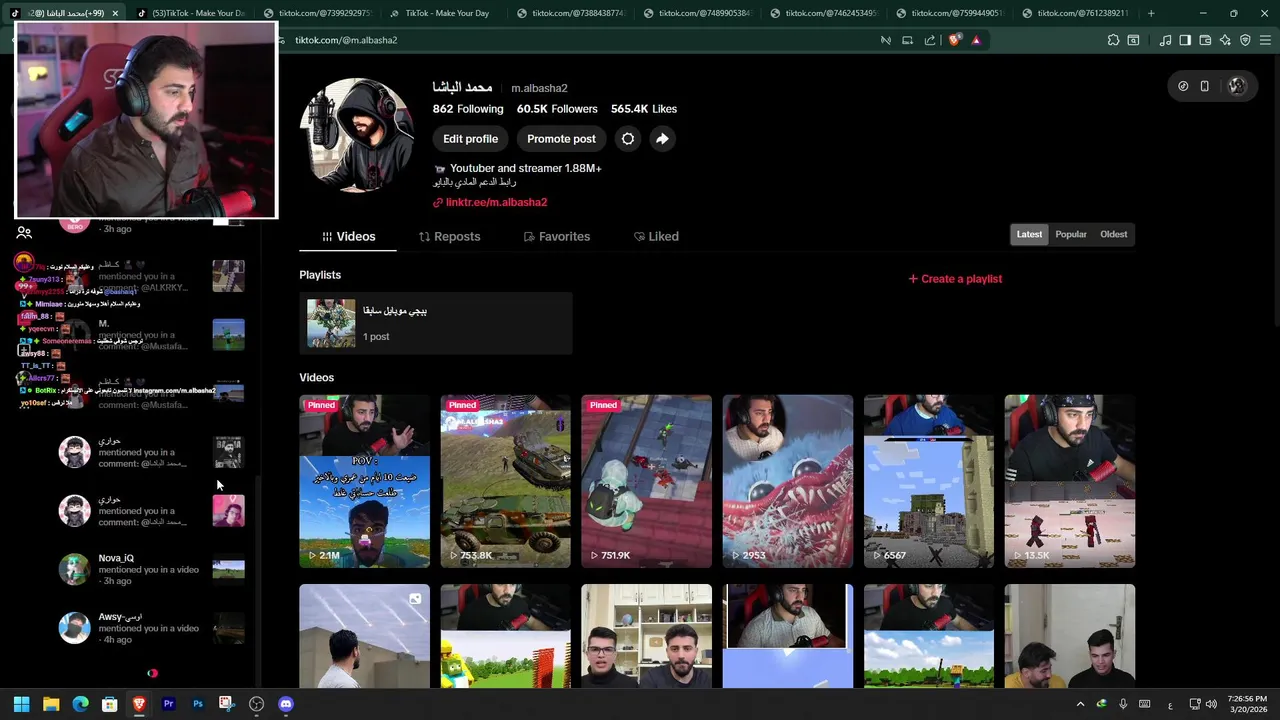Open Leo AI sparkle icon

click(x=1225, y=40)
